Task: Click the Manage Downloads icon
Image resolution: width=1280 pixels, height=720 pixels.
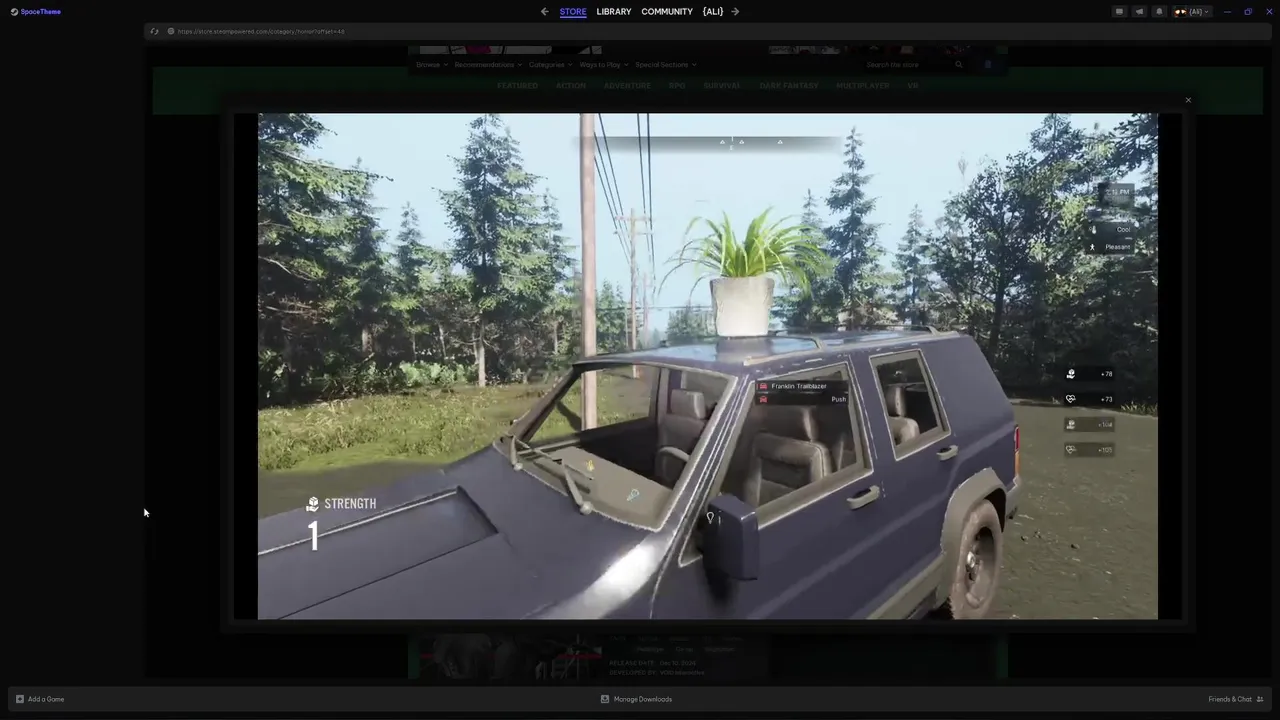Action: coord(605,699)
